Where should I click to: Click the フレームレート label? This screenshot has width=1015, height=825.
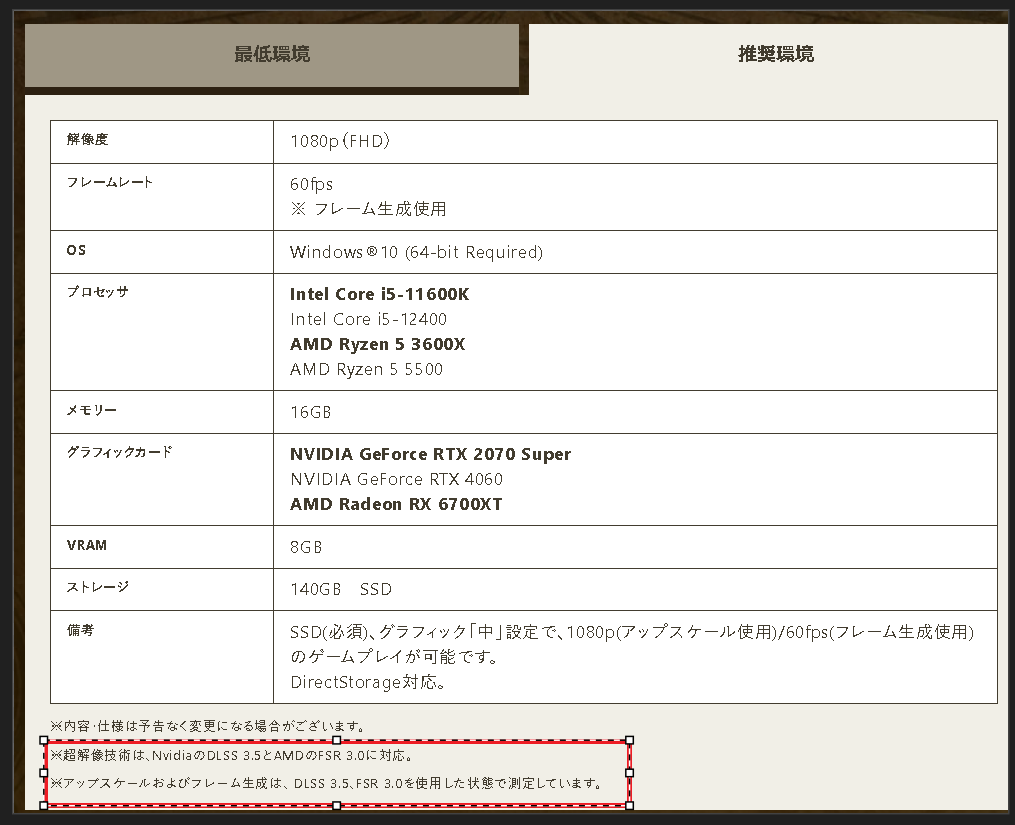(109, 183)
